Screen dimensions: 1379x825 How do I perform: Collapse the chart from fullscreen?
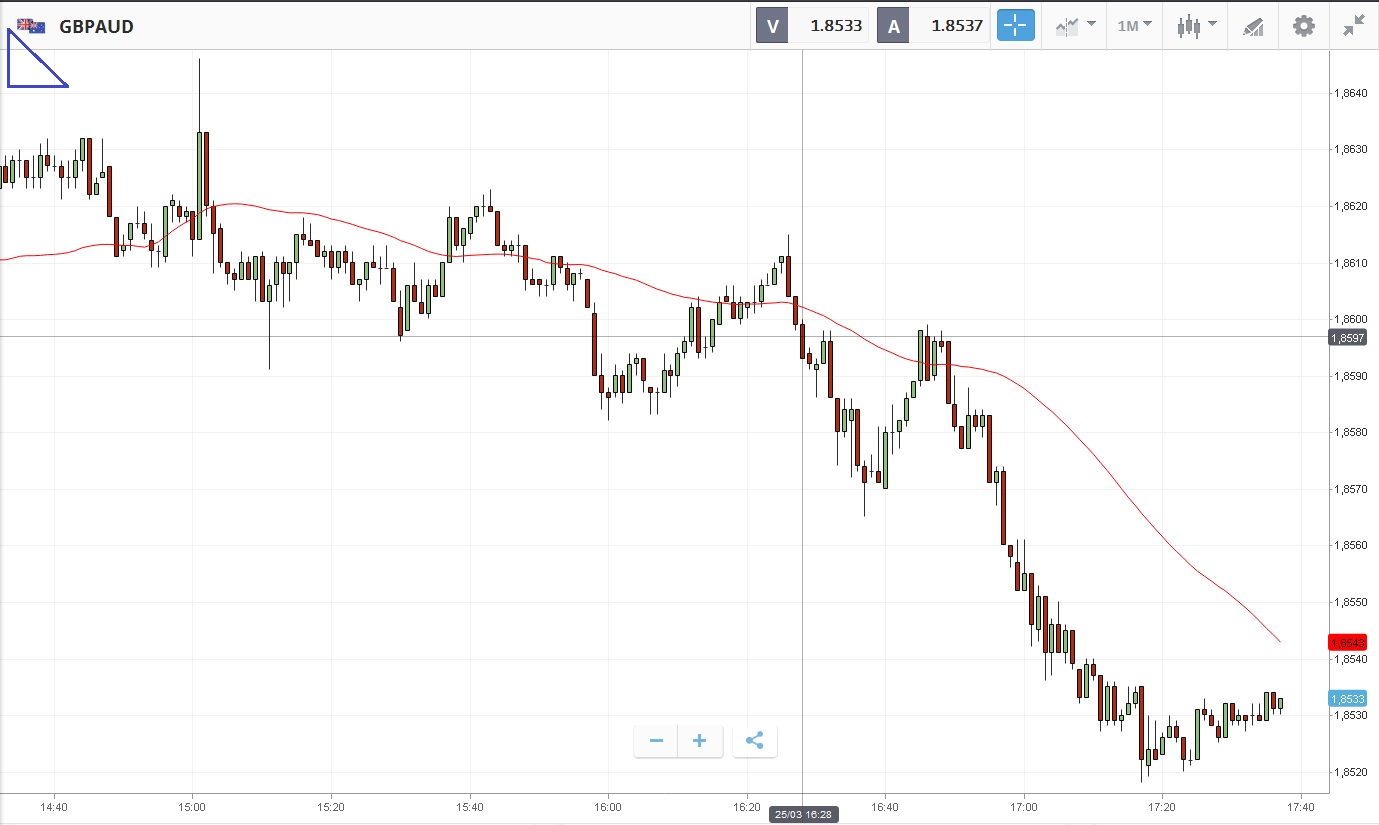pos(1354,26)
